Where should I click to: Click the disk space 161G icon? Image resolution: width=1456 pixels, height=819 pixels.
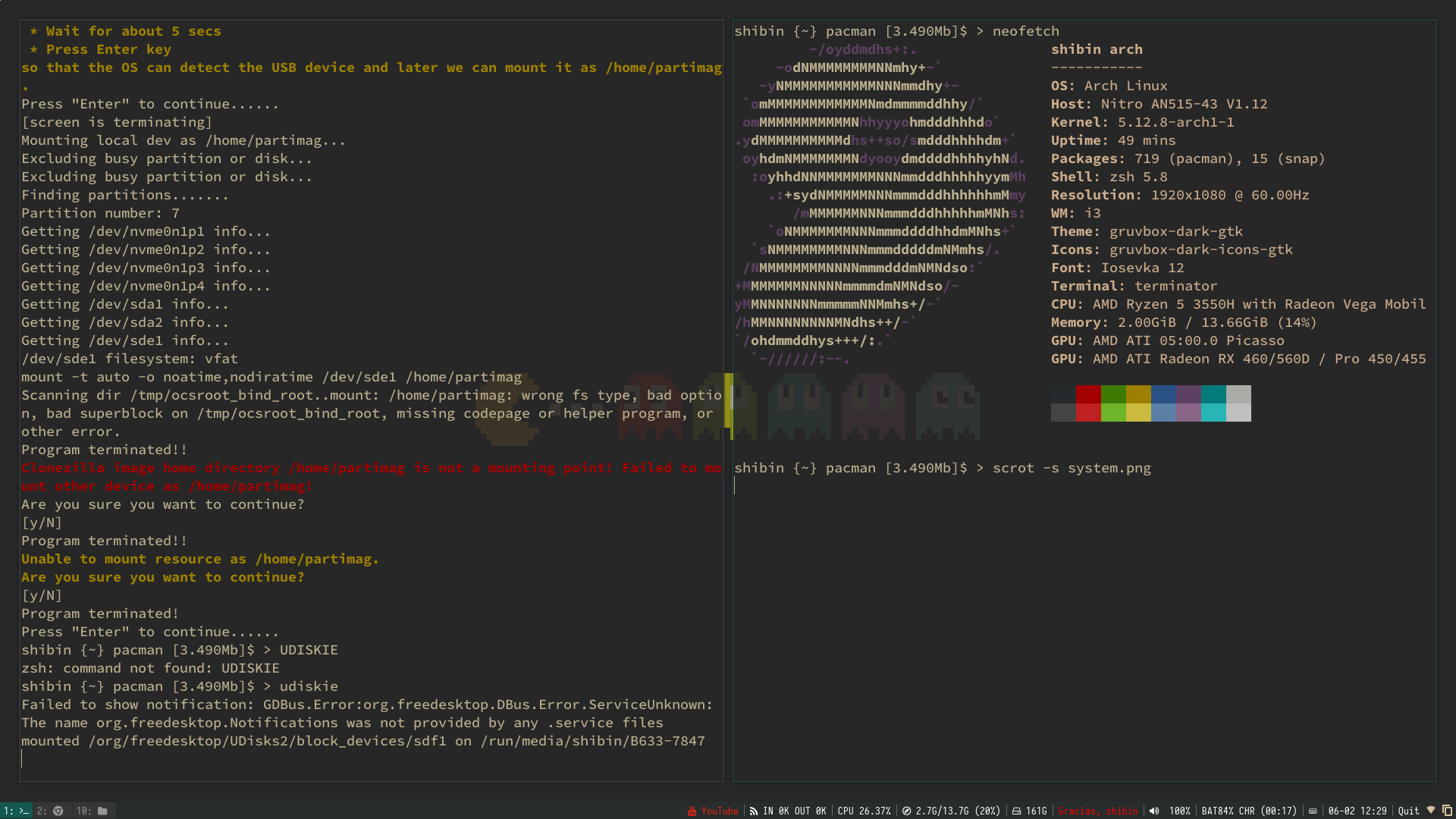[1016, 811]
